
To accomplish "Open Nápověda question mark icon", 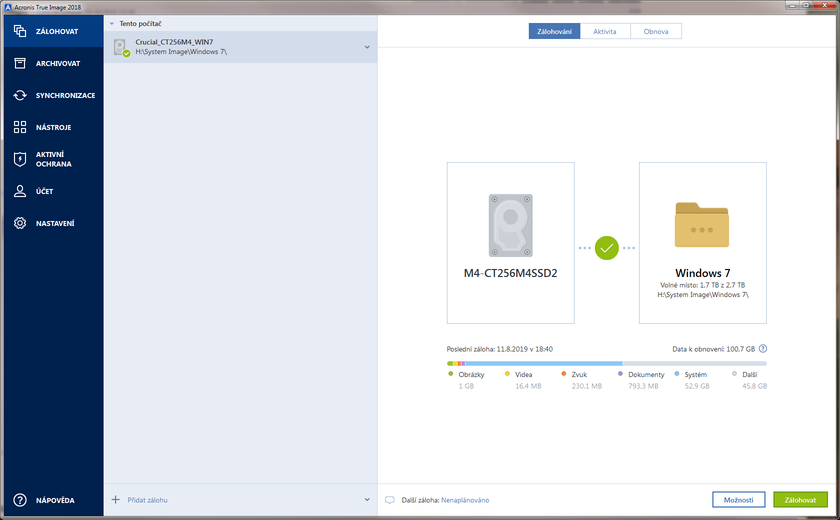I will 20,500.
